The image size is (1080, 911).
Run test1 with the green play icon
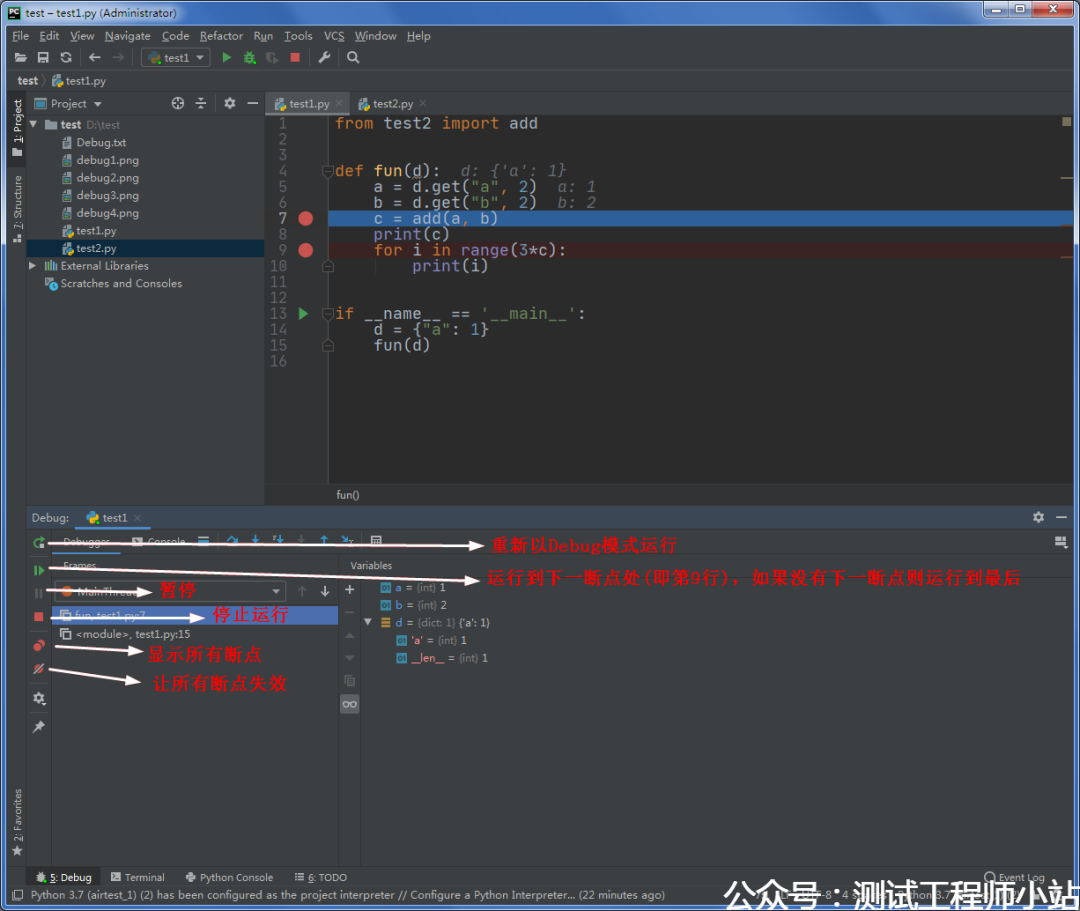[x=227, y=58]
